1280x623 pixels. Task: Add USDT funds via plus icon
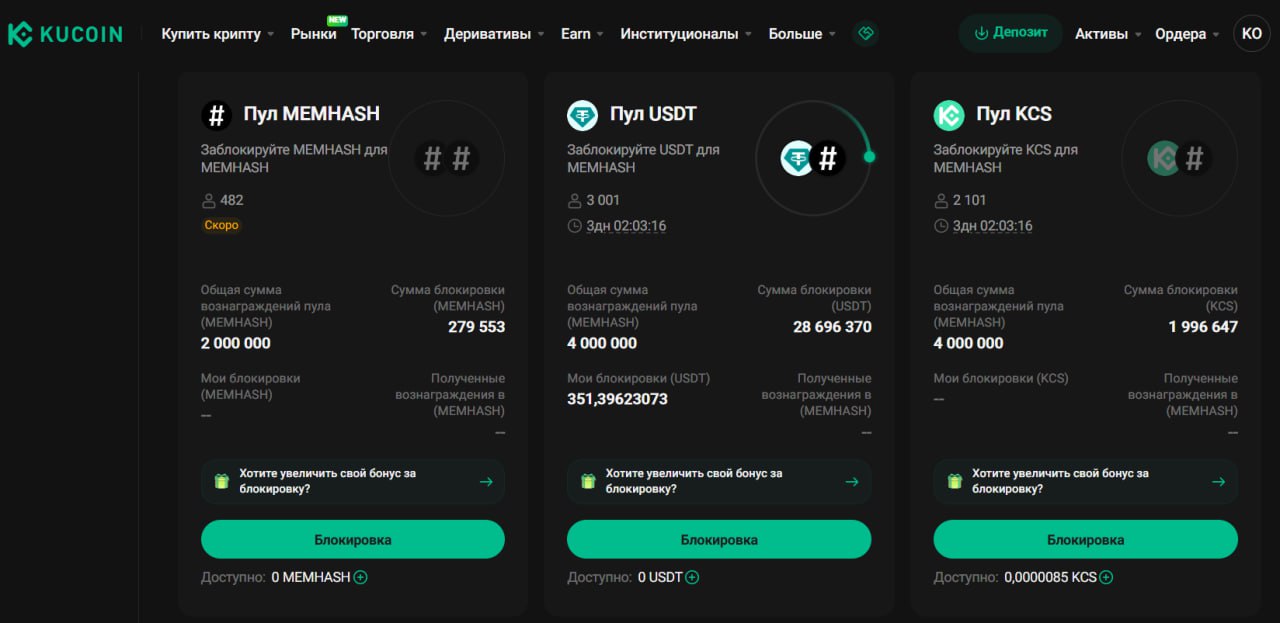692,577
